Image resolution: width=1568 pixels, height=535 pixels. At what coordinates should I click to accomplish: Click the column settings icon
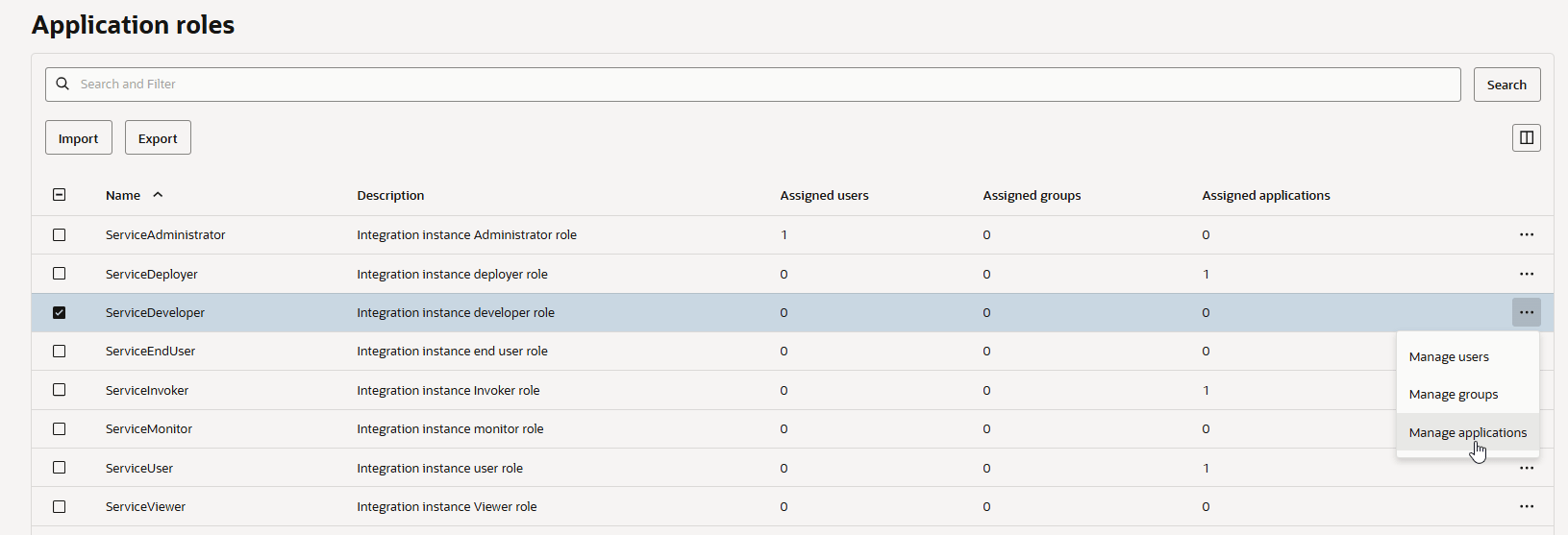click(1526, 137)
